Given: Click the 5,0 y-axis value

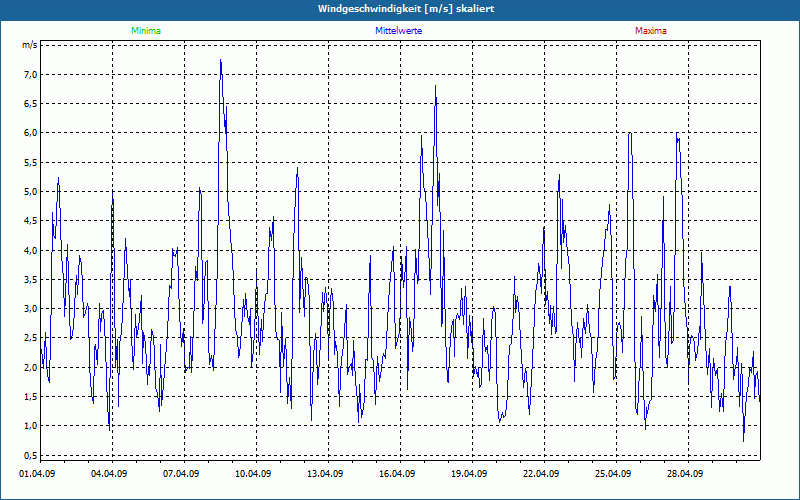Looking at the screenshot, I should (31, 192).
